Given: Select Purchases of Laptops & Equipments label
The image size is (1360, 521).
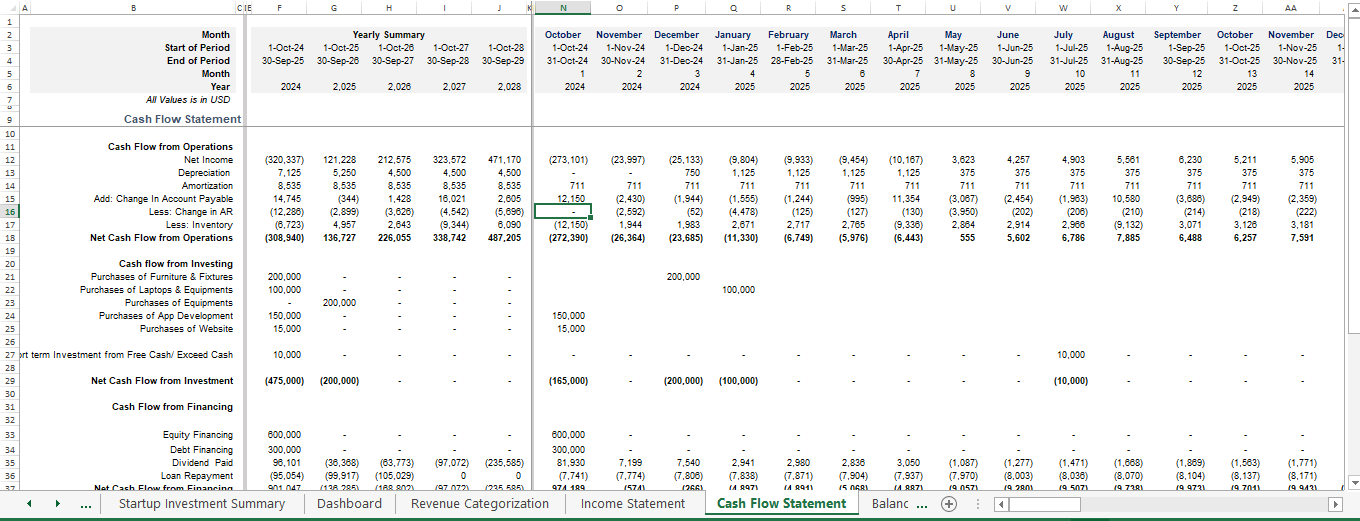Looking at the screenshot, I should tap(156, 290).
